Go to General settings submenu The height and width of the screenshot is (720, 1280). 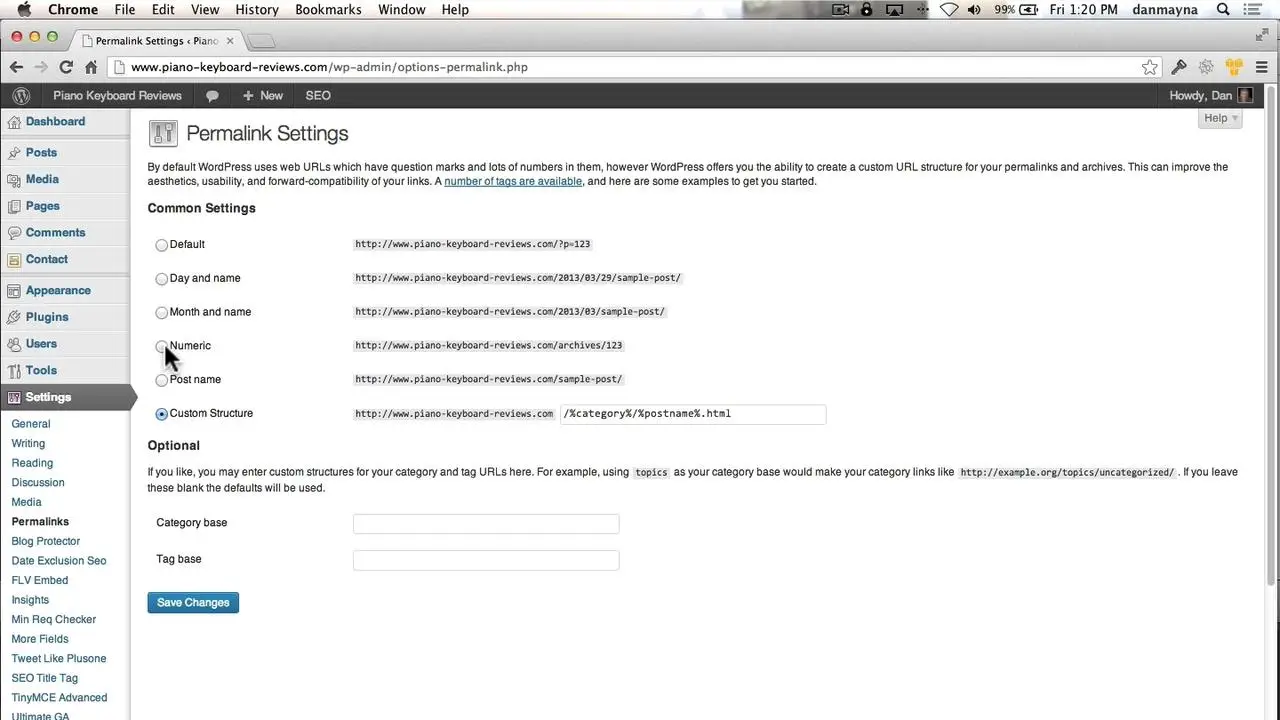click(31, 424)
